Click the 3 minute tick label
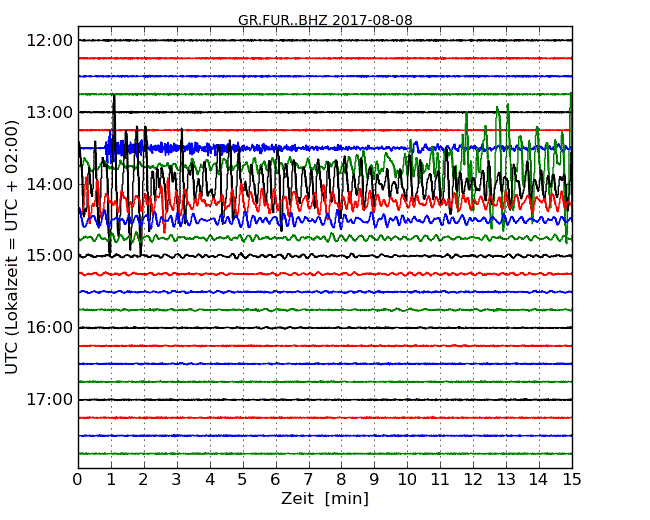 pos(177,479)
